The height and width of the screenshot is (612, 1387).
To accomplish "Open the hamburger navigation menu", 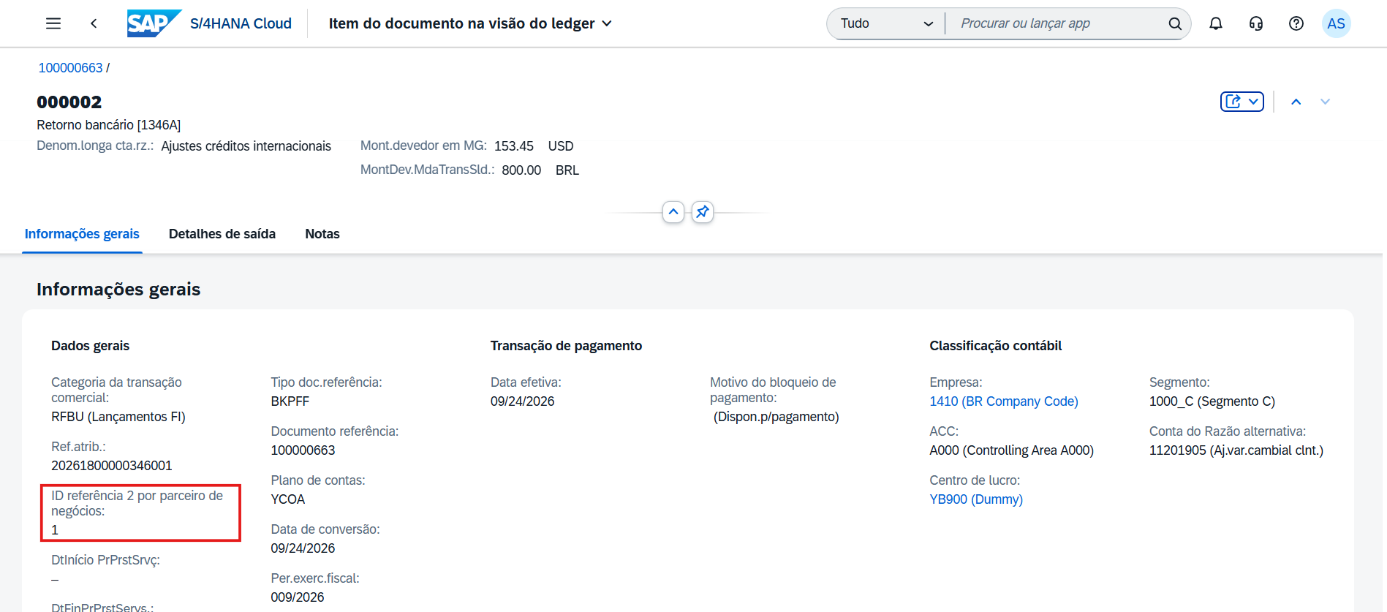I will pyautogui.click(x=54, y=23).
